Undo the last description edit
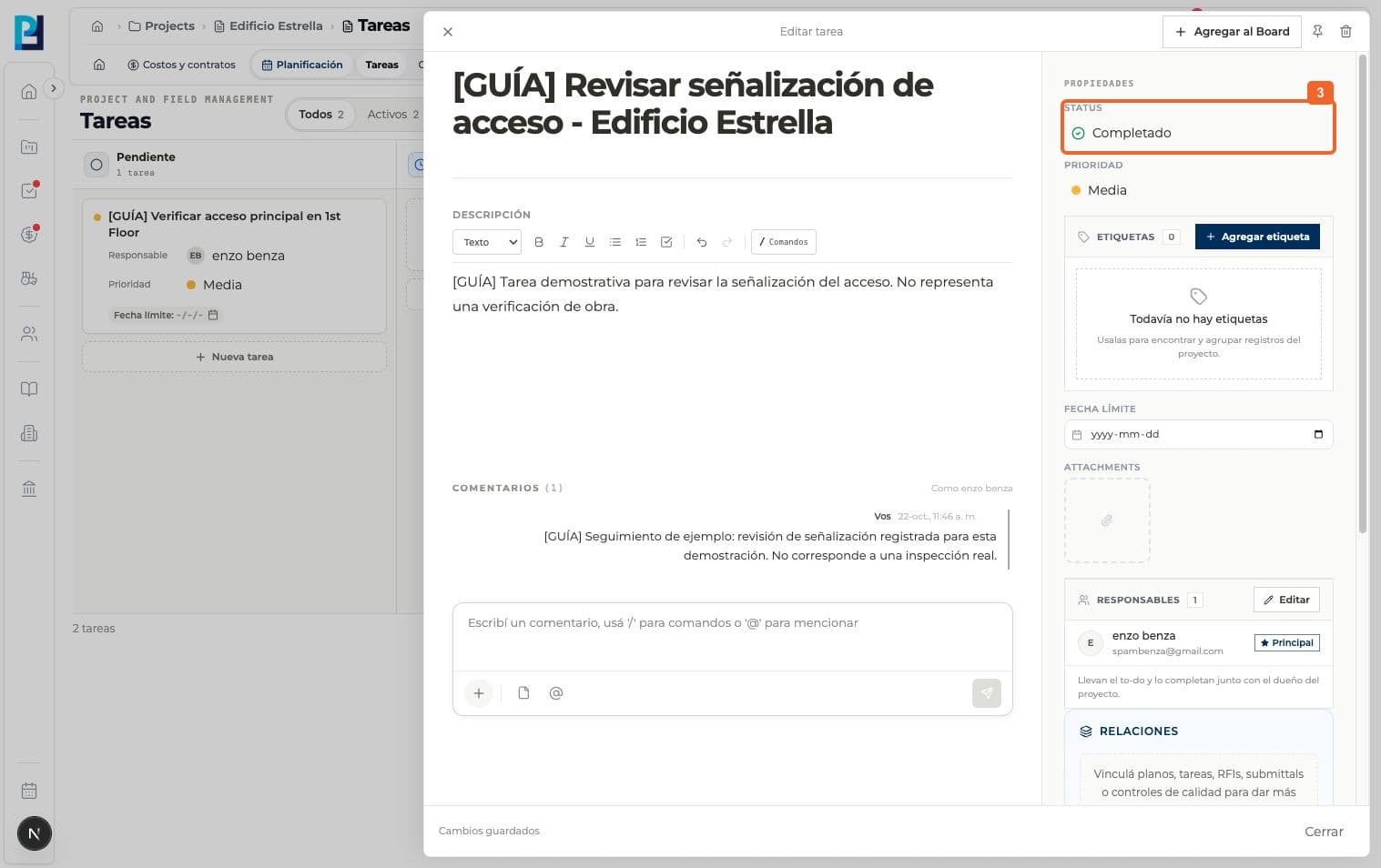Image resolution: width=1381 pixels, height=868 pixels. [x=702, y=242]
